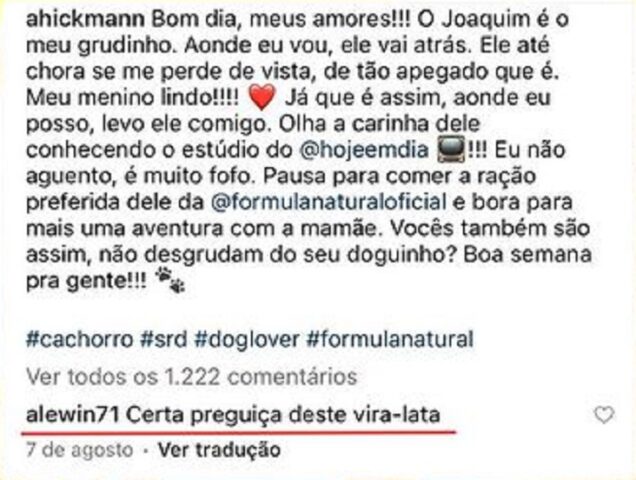636x480 pixels.
Task: Open the #cachorro hashtag
Action: coord(80,339)
